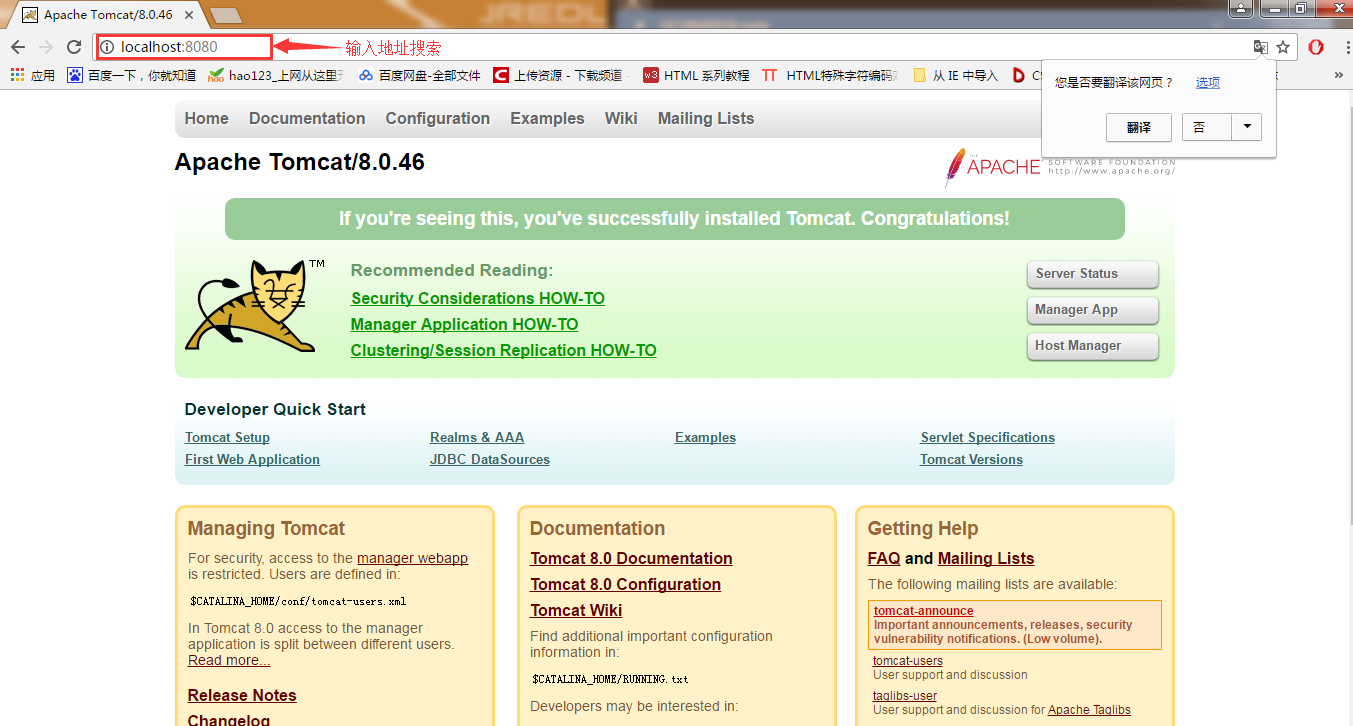Screen dimensions: 1353x726
Task: Close the Apache Tomcat/8.0.46 tab
Action: tap(188, 15)
